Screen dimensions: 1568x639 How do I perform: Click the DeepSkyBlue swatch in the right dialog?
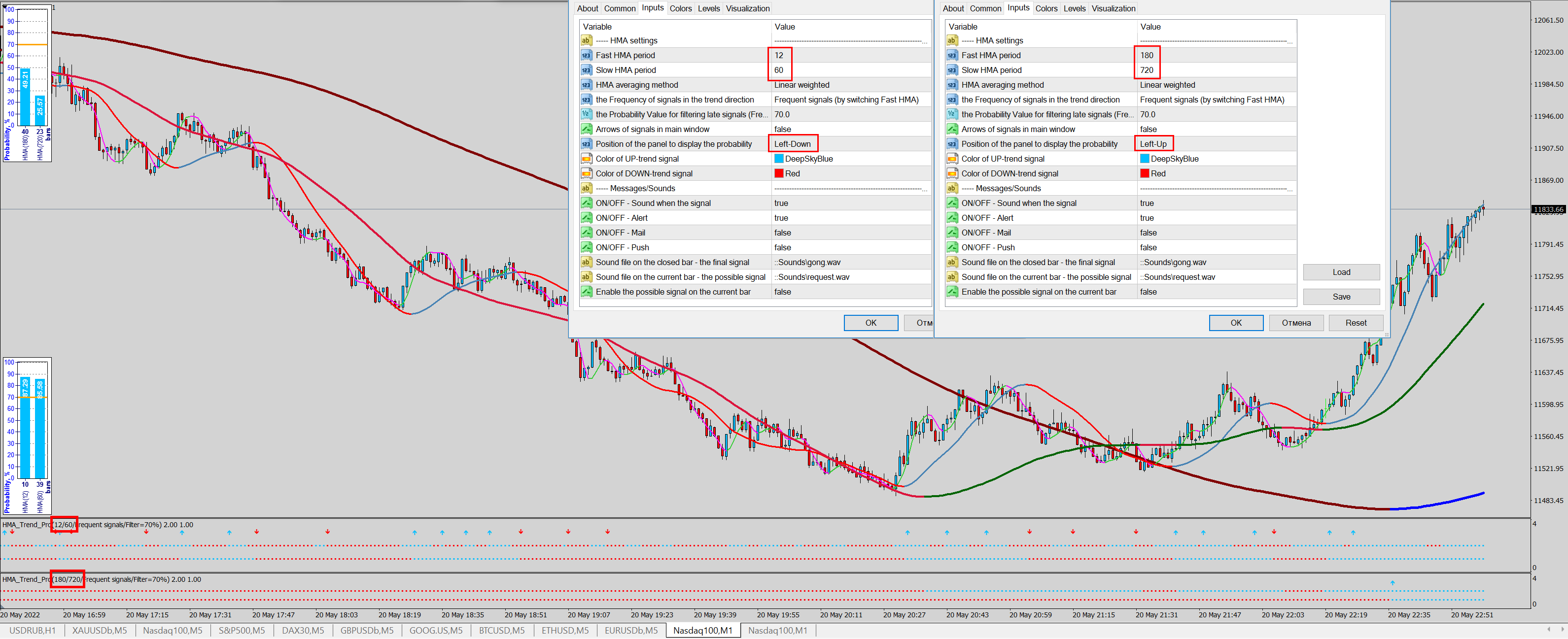pyautogui.click(x=1144, y=159)
